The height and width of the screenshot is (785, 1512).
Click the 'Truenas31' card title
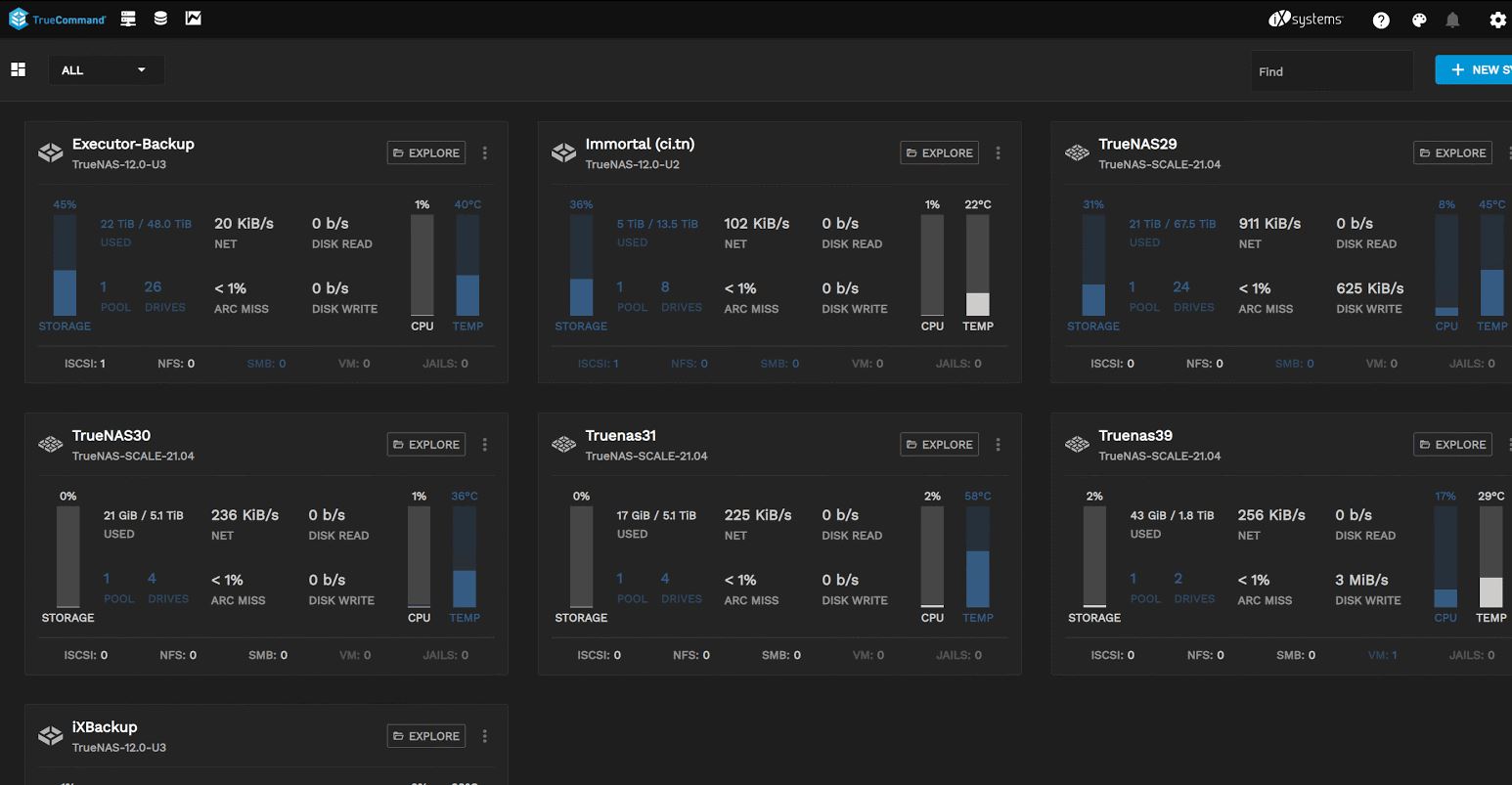coord(621,435)
